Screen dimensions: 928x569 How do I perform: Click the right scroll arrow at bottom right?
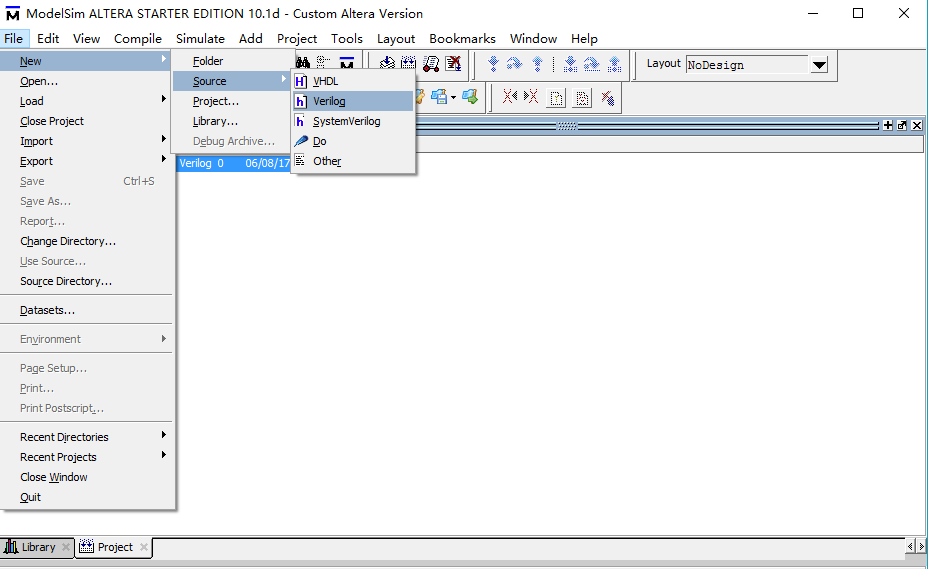tap(921, 547)
